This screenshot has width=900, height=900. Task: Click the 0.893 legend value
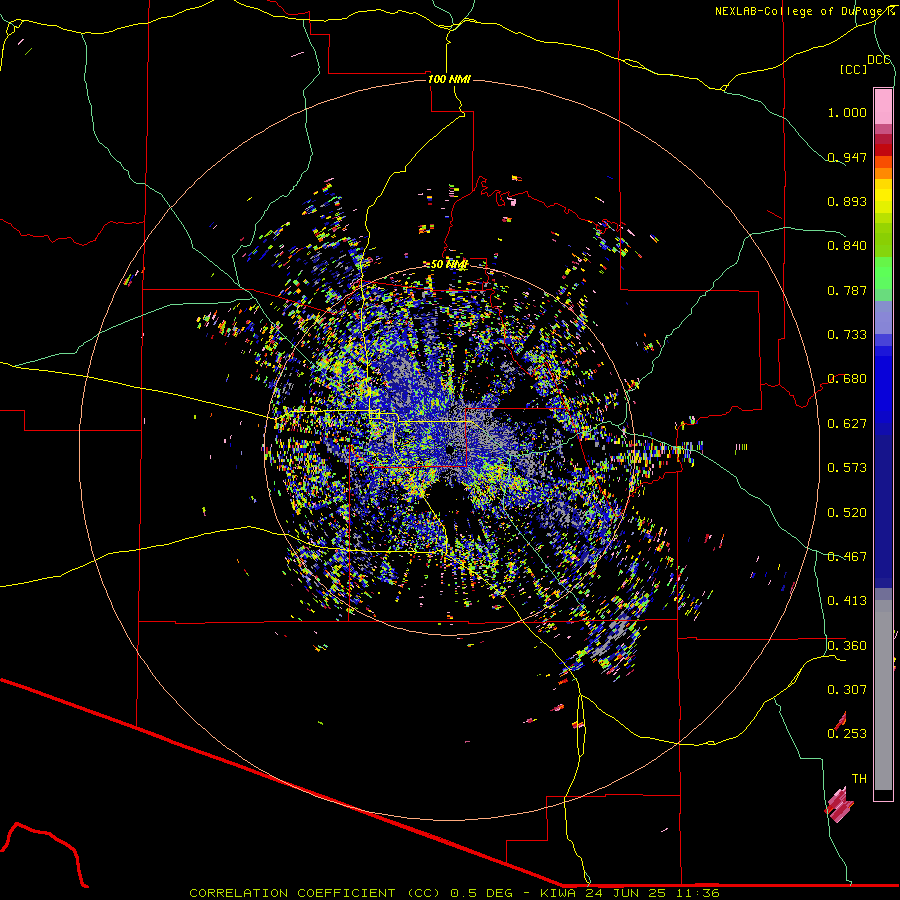click(x=847, y=201)
